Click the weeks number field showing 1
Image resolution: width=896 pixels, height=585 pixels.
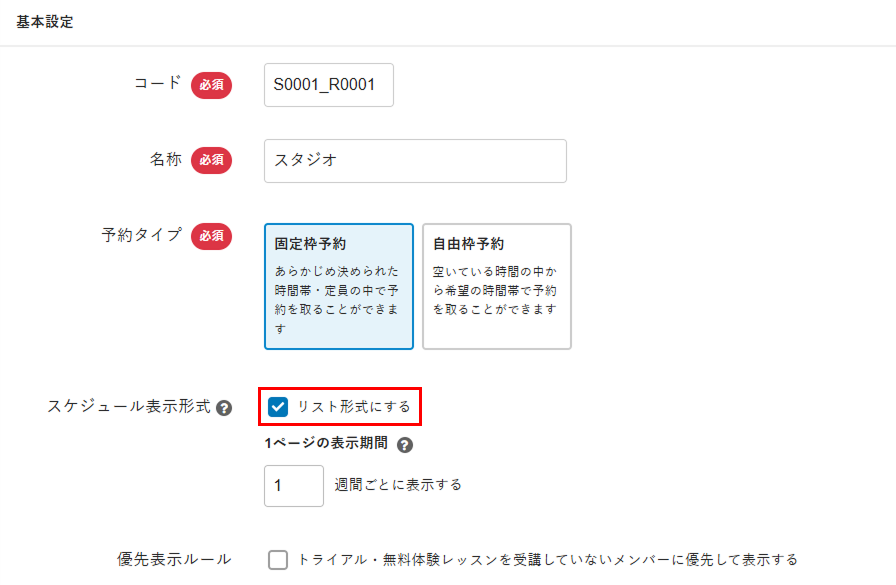[x=294, y=485]
